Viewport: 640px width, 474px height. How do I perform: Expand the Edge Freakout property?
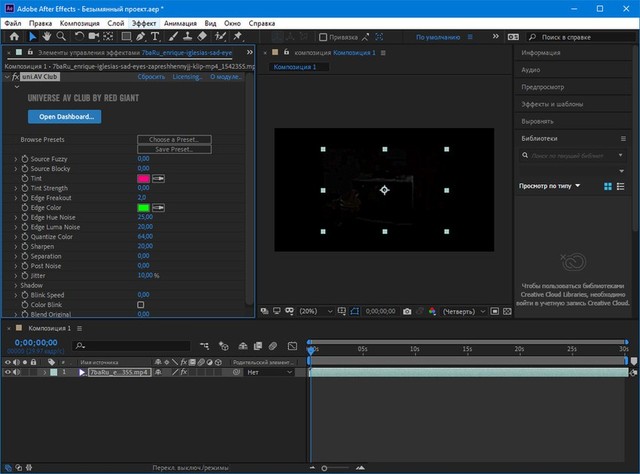tap(15, 197)
